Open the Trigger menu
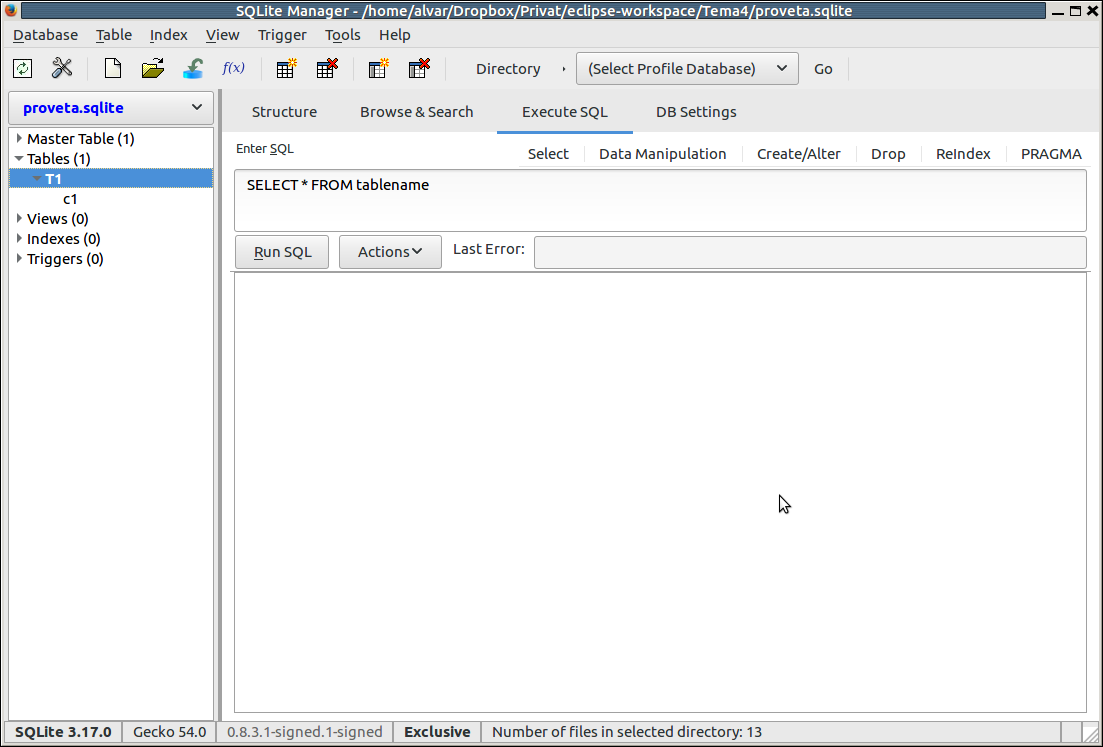Viewport: 1103px width, 747px height. tap(282, 35)
